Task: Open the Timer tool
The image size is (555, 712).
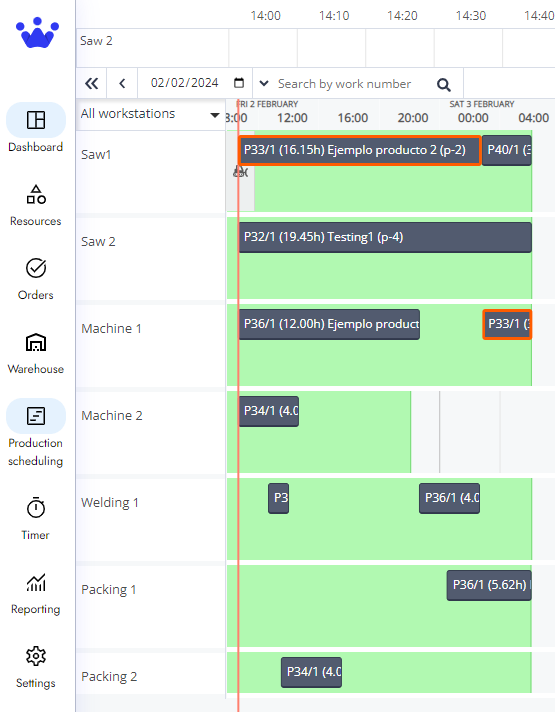Action: point(35,519)
